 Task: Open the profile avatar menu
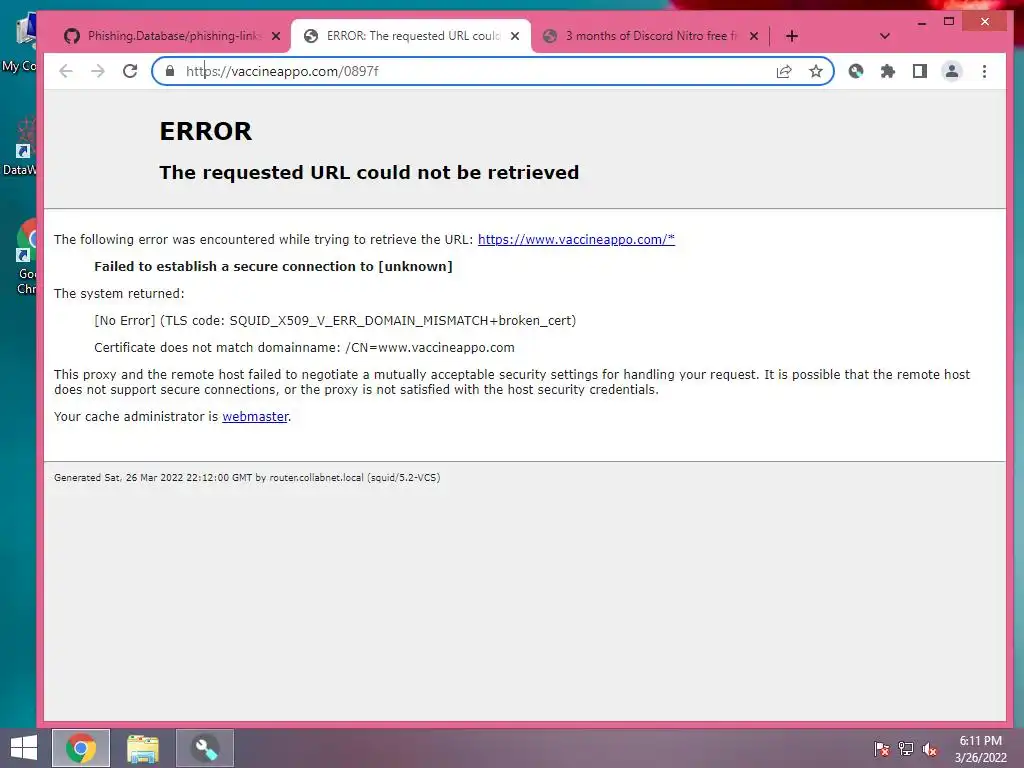tap(952, 71)
